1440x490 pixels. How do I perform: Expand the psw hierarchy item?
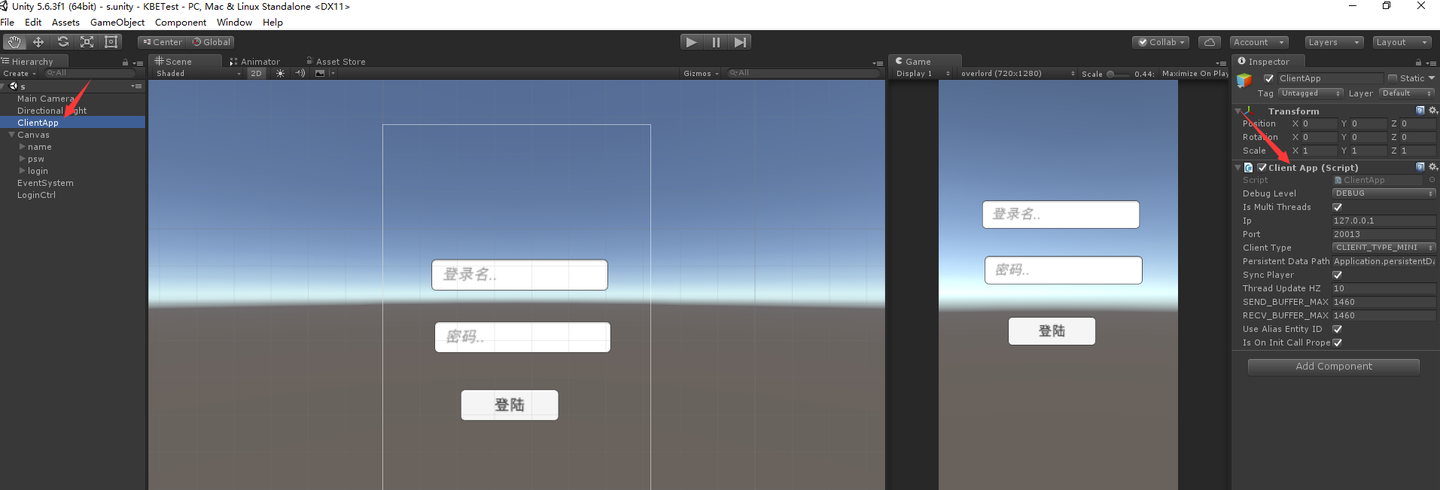click(x=23, y=159)
